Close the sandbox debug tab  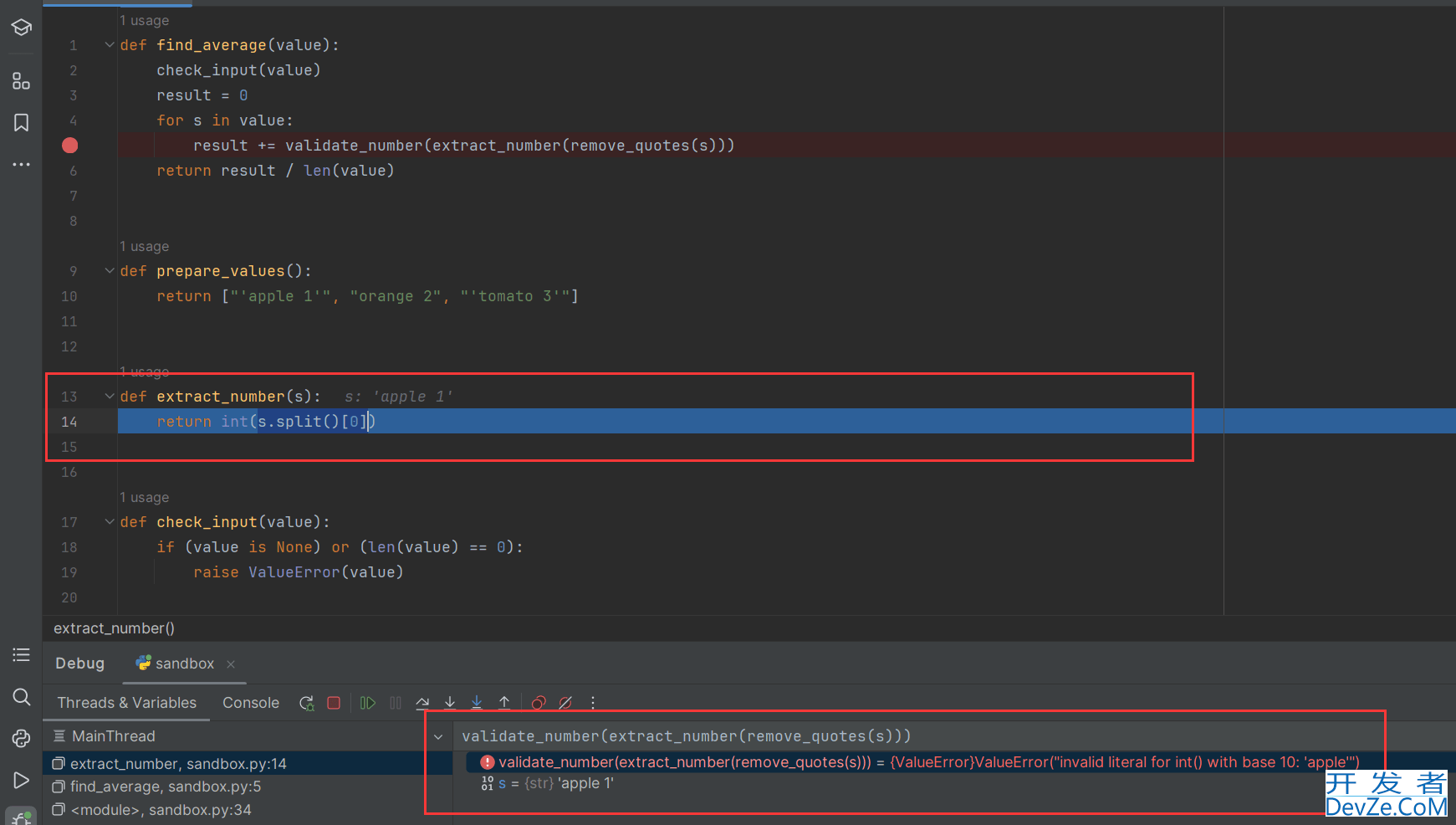tap(231, 664)
